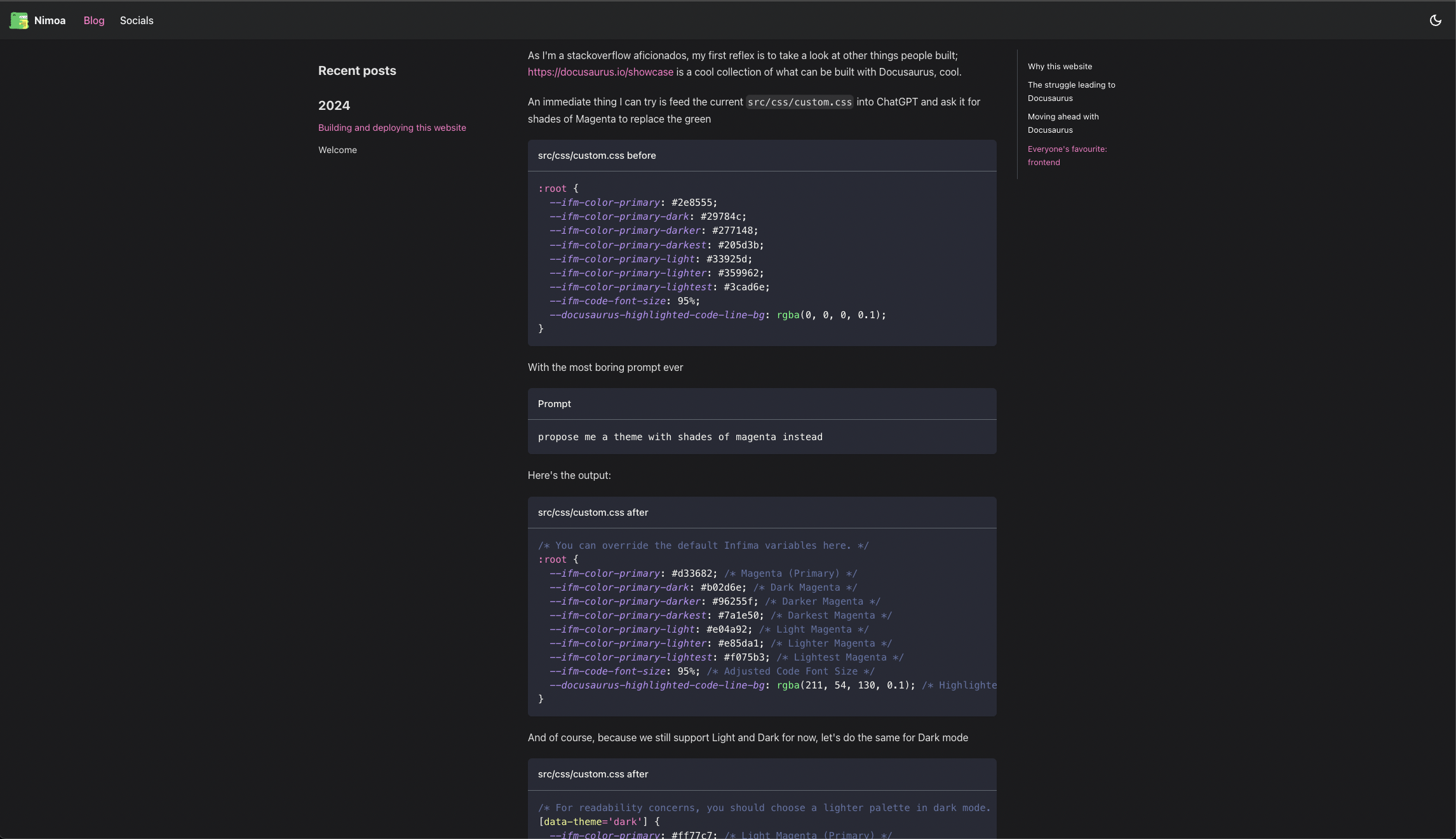
Task: Open the docusaurus.io/showcase hyperlink
Action: click(600, 72)
